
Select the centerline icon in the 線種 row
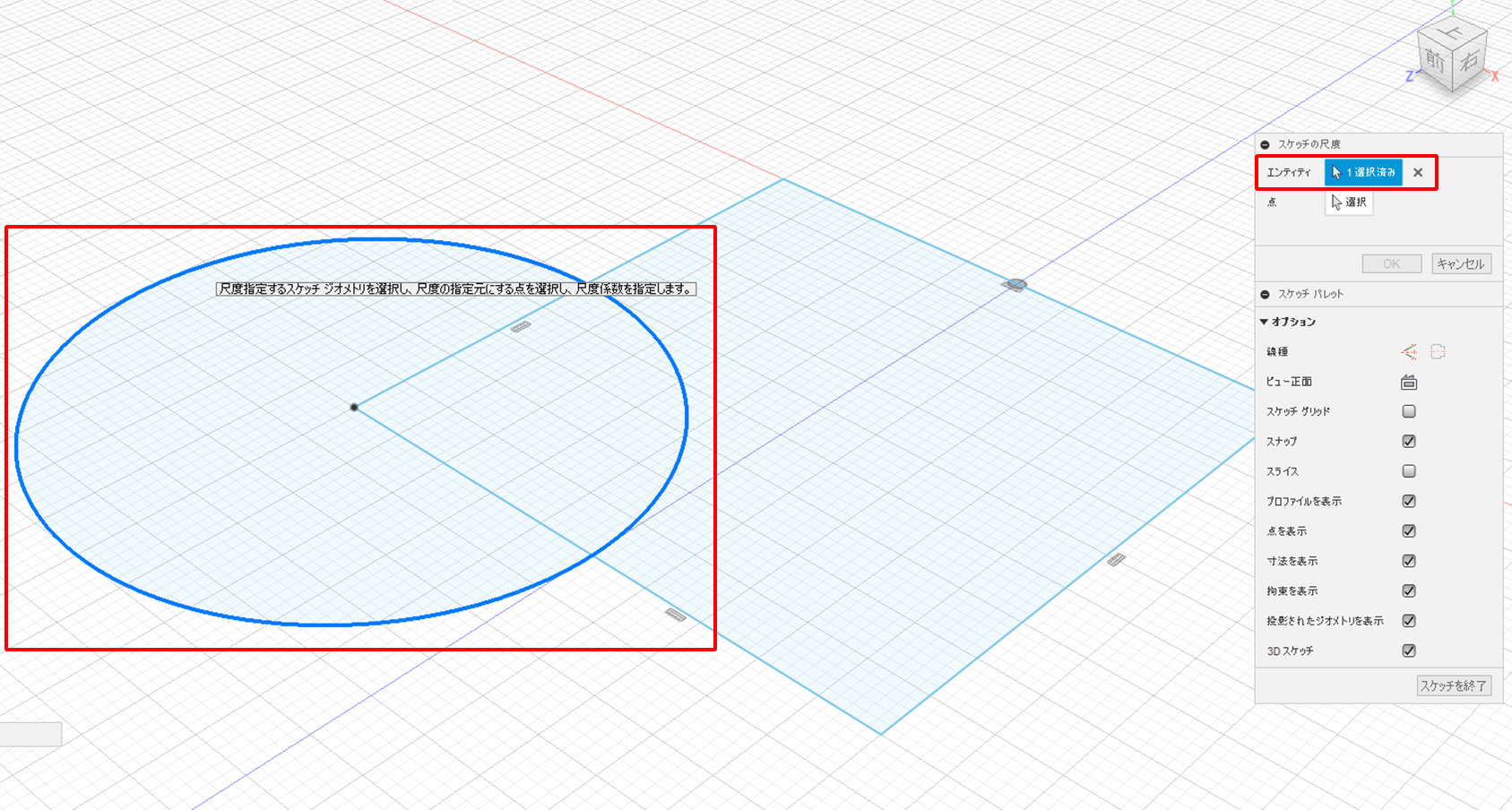click(x=1438, y=352)
